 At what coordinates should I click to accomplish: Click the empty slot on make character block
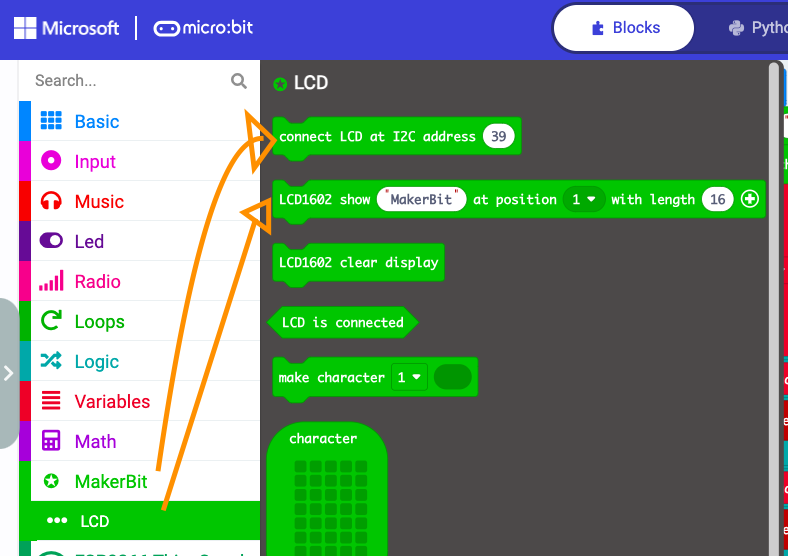(452, 377)
